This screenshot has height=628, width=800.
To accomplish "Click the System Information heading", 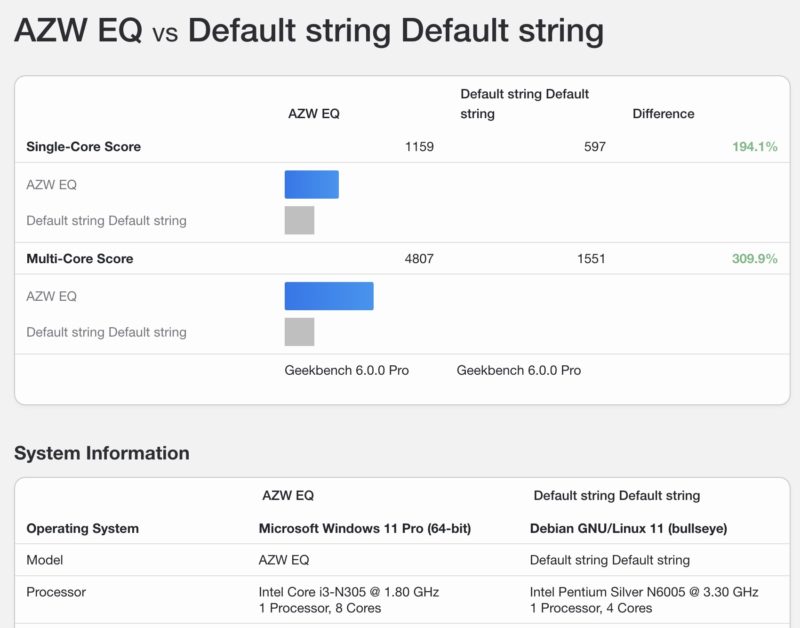I will coord(102,453).
